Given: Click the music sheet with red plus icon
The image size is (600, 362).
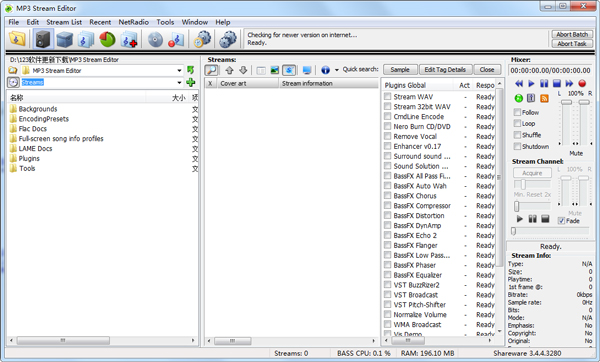Looking at the screenshot, I should tap(129, 39).
